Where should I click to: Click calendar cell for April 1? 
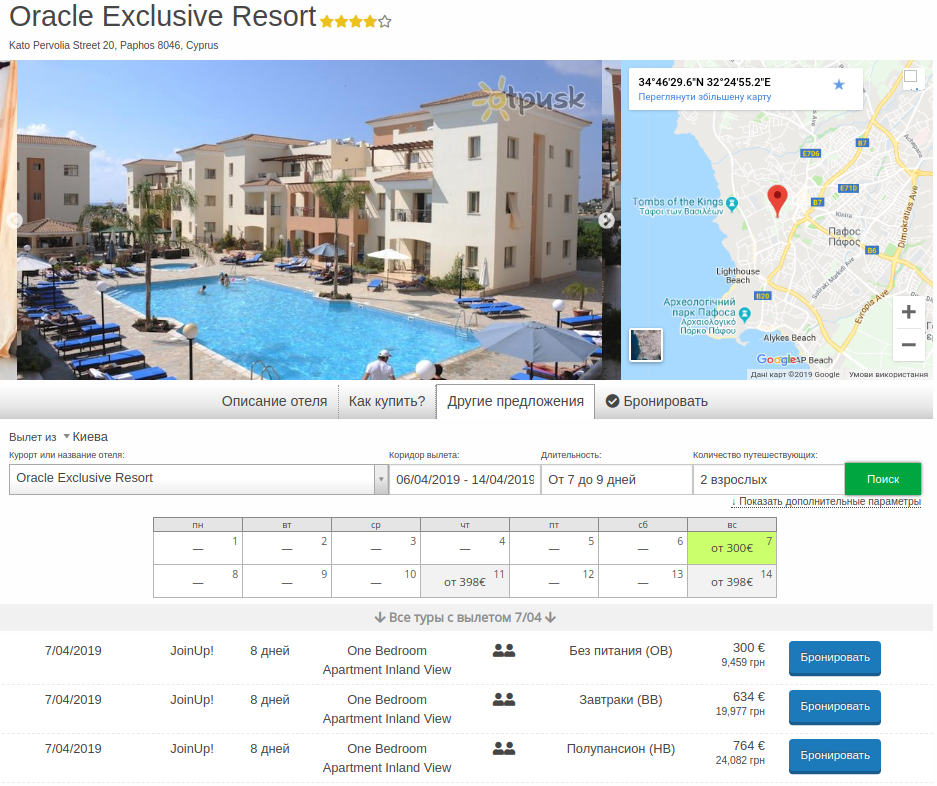pyautogui.click(x=198, y=548)
